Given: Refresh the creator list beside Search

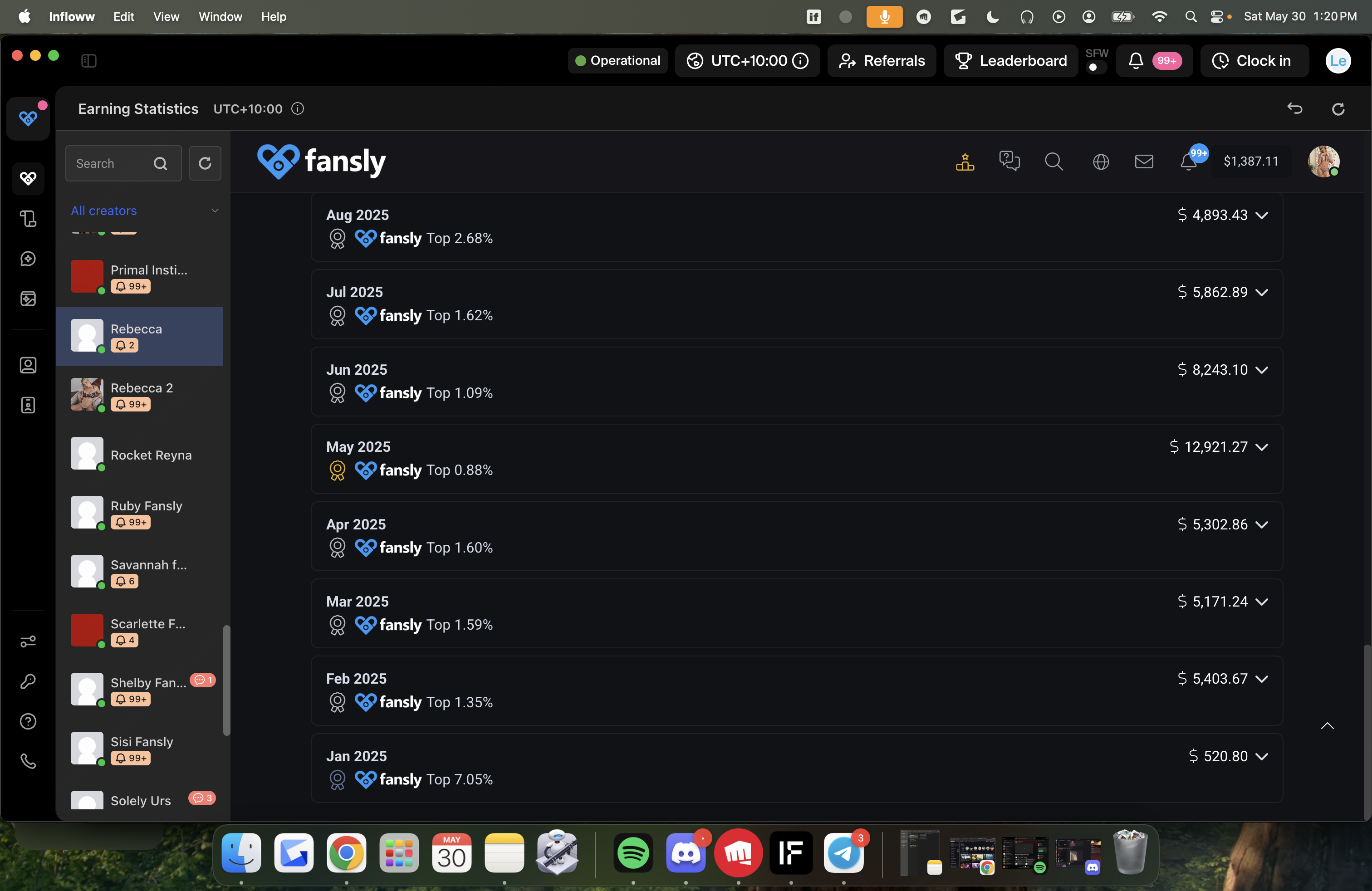Looking at the screenshot, I should point(205,164).
